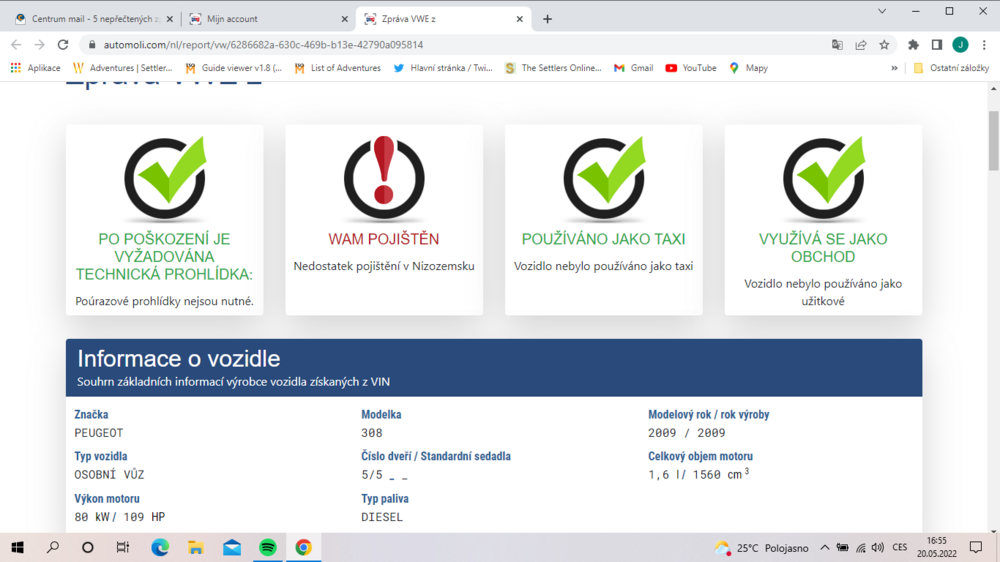Switch CES keyboard language indicator
The width and height of the screenshot is (1000, 562).
click(x=900, y=547)
